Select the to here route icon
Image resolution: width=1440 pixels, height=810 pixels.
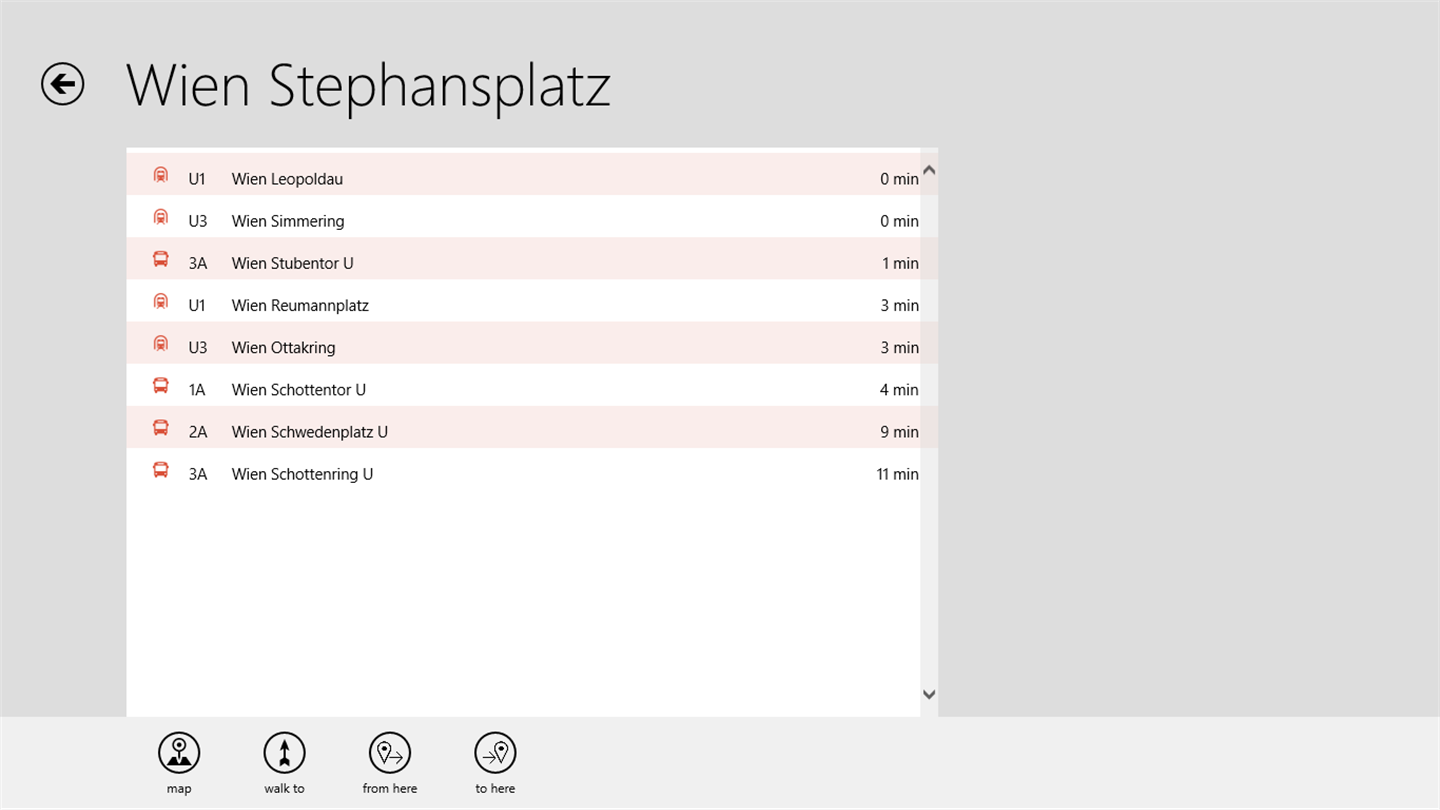pyautogui.click(x=495, y=753)
